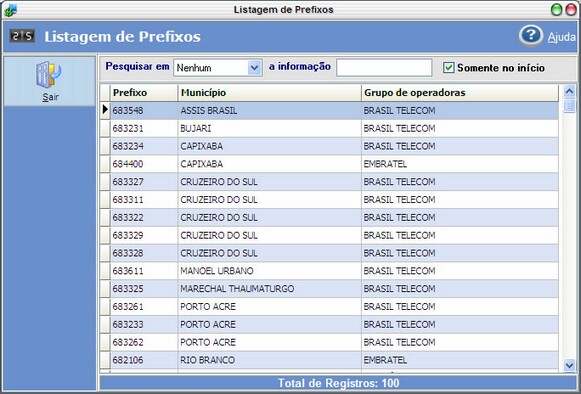Click the vertical scrollbar thumb
581x394 pixels.
coord(569,105)
